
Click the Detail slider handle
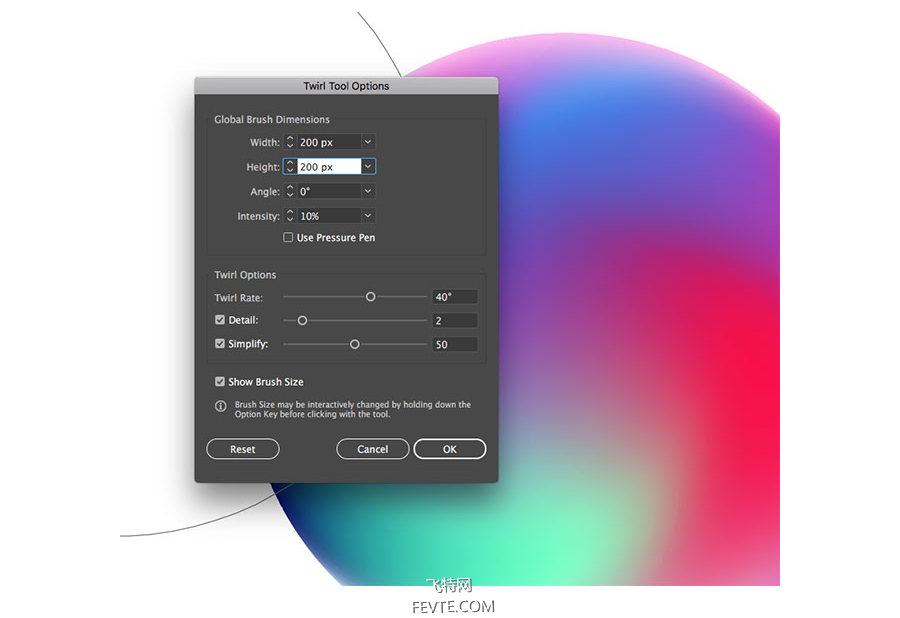click(302, 320)
